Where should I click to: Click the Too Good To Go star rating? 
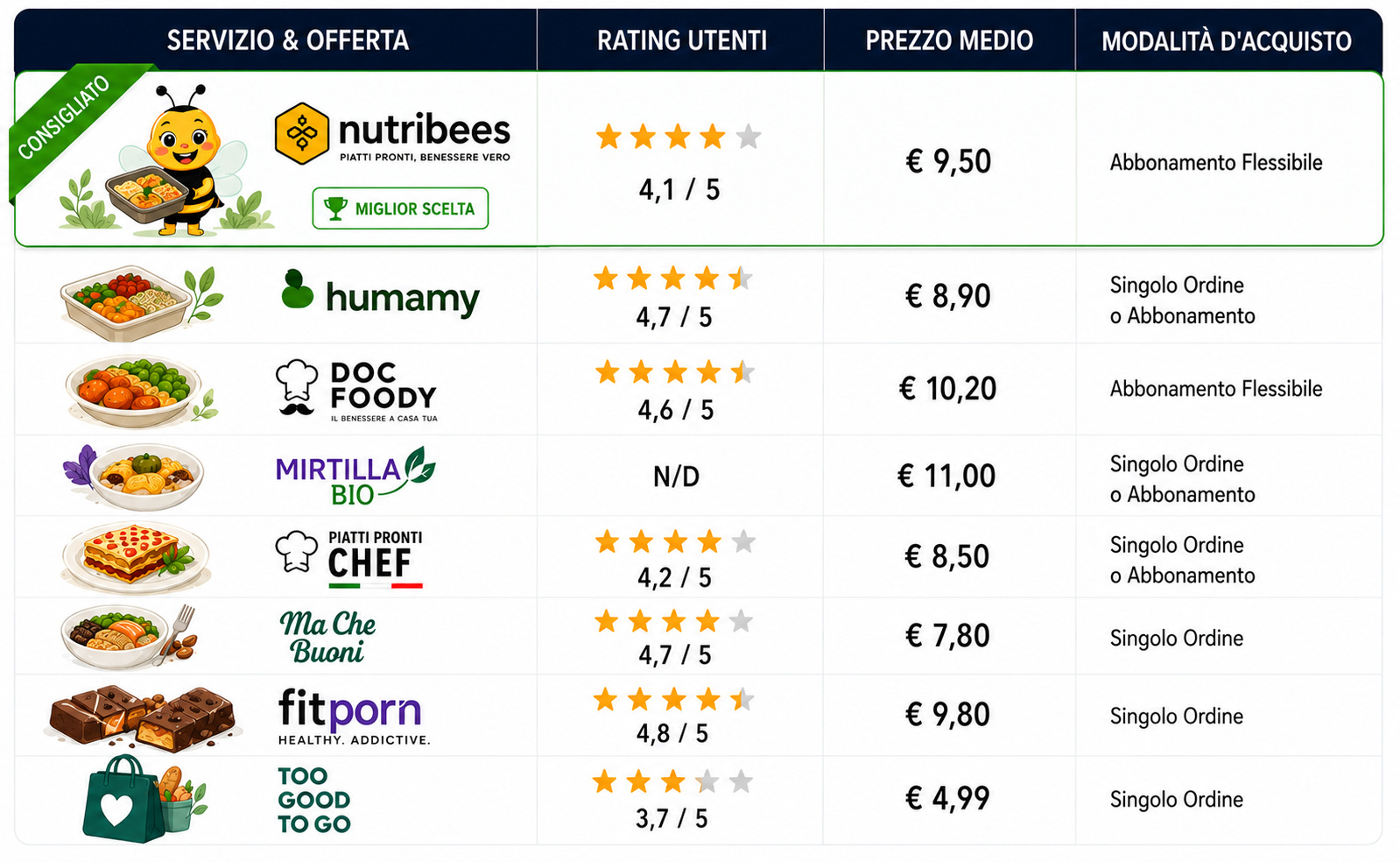point(672,781)
